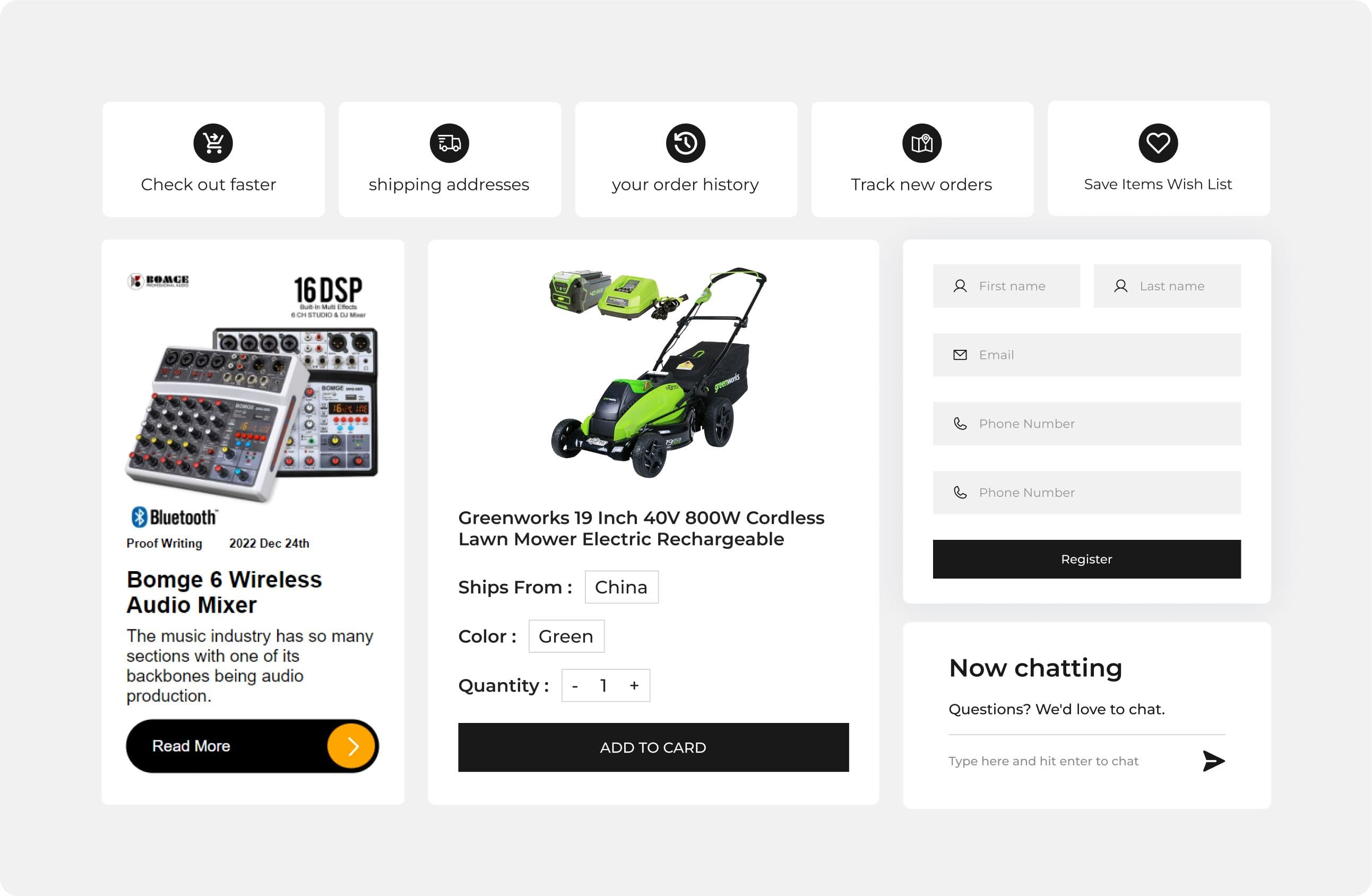The width and height of the screenshot is (1372, 896).
Task: Open the Greenworks lawn mower product image
Action: click(x=658, y=373)
